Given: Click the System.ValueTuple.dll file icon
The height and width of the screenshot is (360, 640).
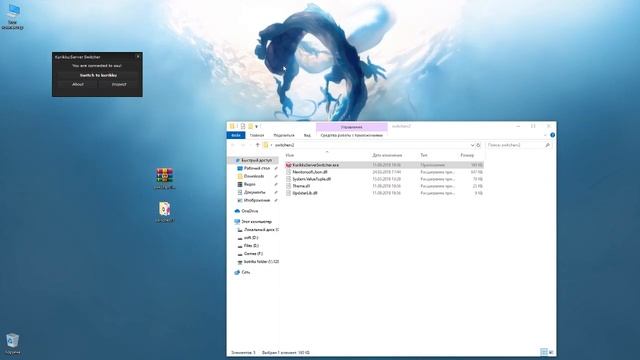Looking at the screenshot, I should (288, 179).
